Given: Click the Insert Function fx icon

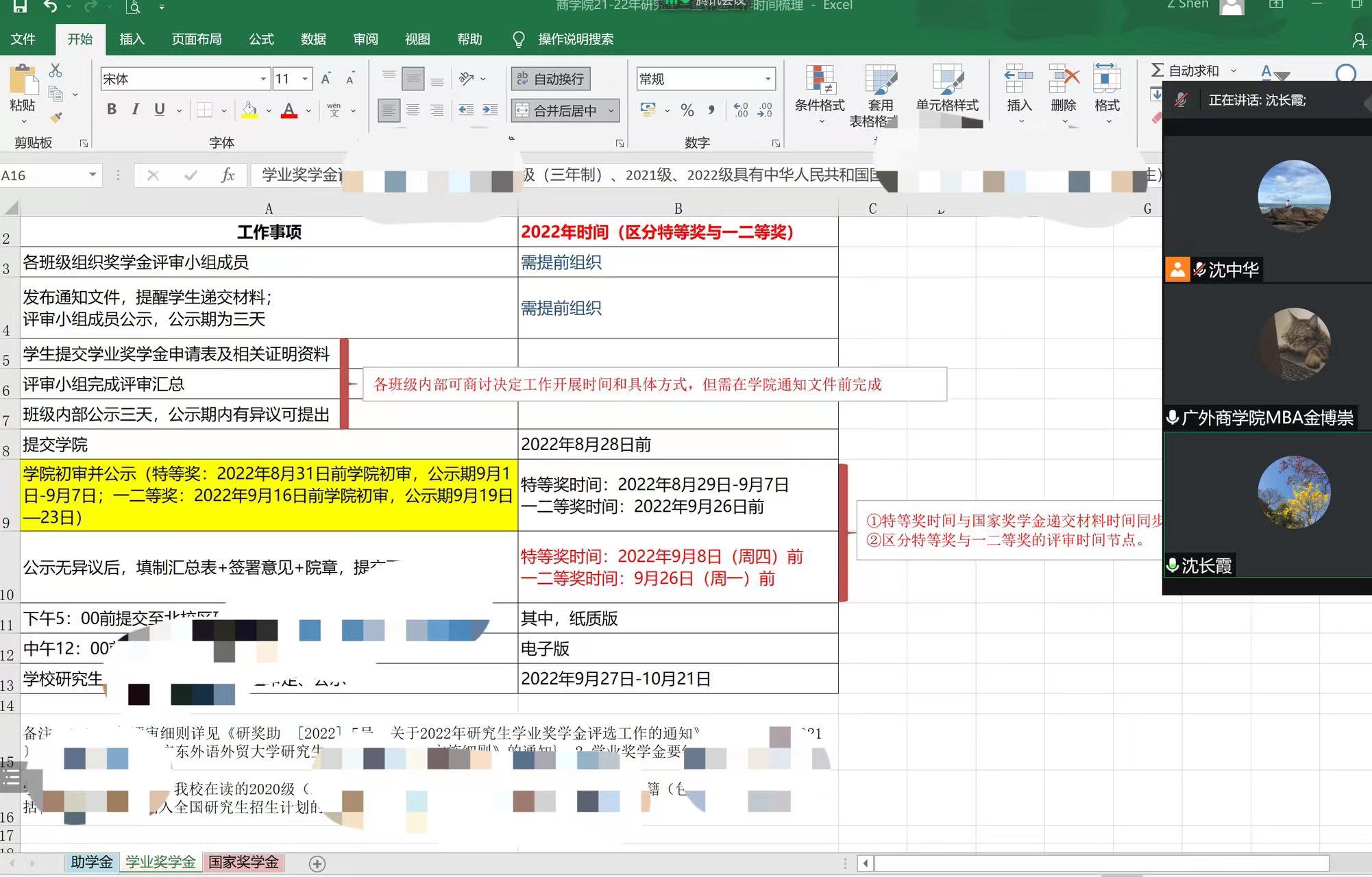Looking at the screenshot, I should pos(228,175).
